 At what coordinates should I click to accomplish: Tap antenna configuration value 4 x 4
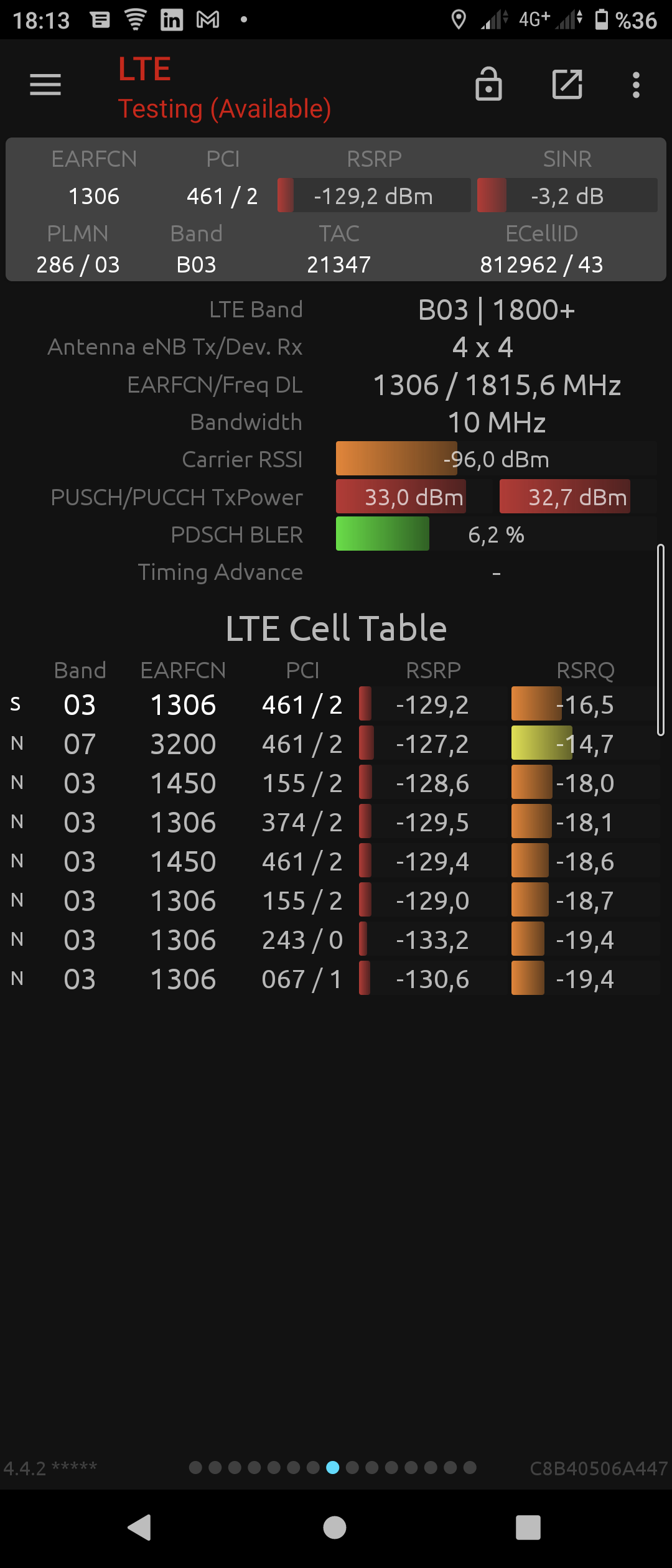483,347
